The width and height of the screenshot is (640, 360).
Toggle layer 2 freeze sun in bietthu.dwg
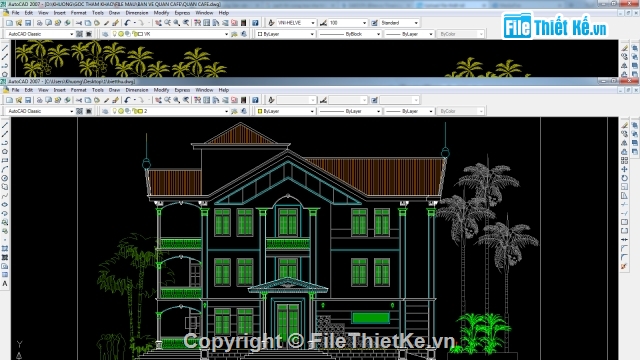pyautogui.click(x=121, y=111)
